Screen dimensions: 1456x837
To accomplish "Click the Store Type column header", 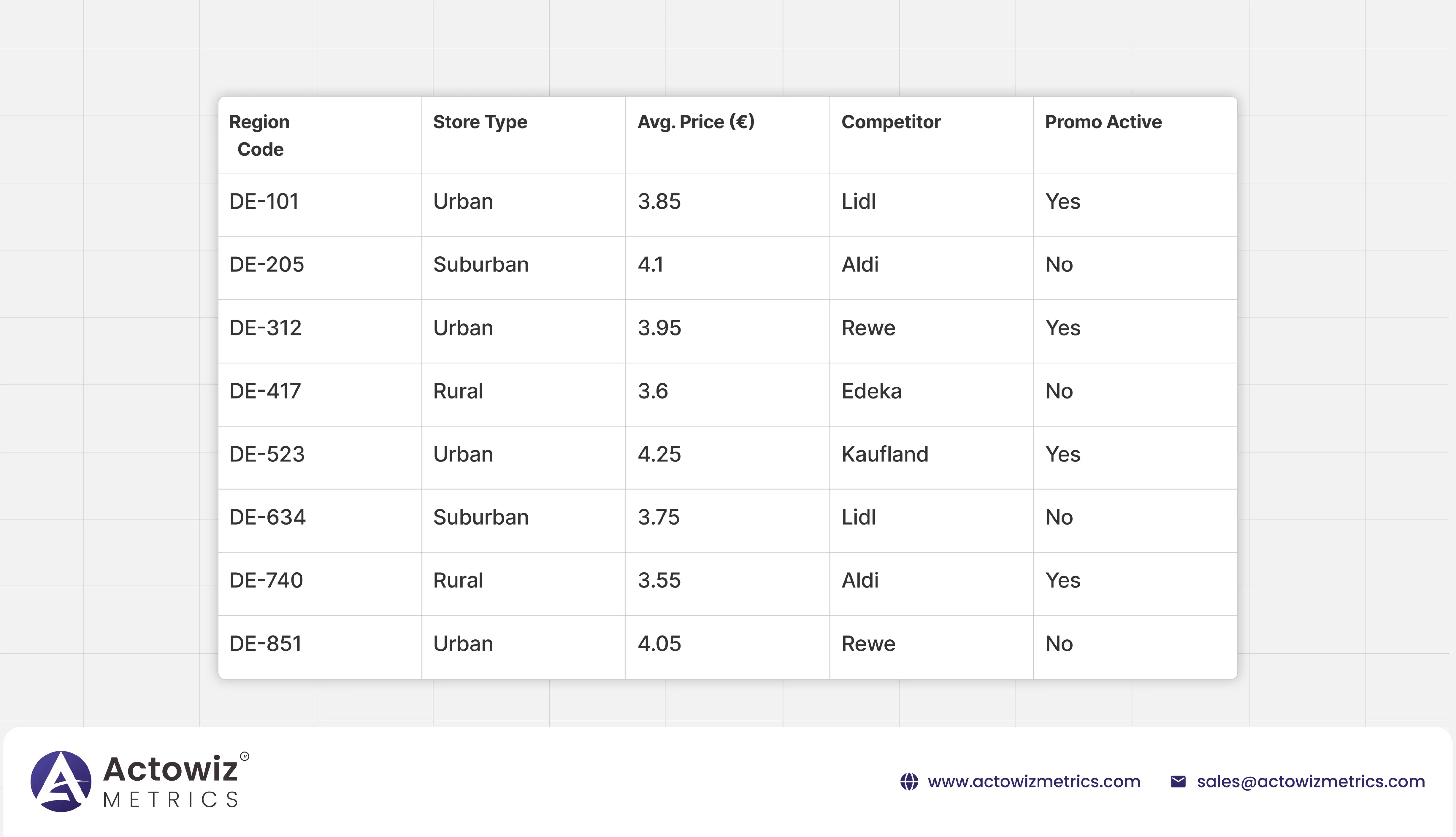I will coord(480,122).
